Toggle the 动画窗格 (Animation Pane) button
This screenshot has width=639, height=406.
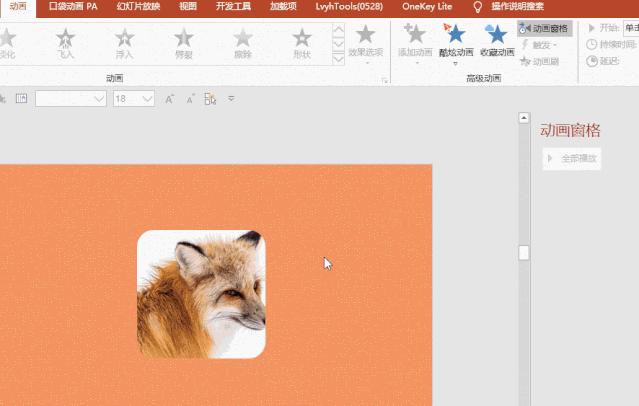point(545,29)
